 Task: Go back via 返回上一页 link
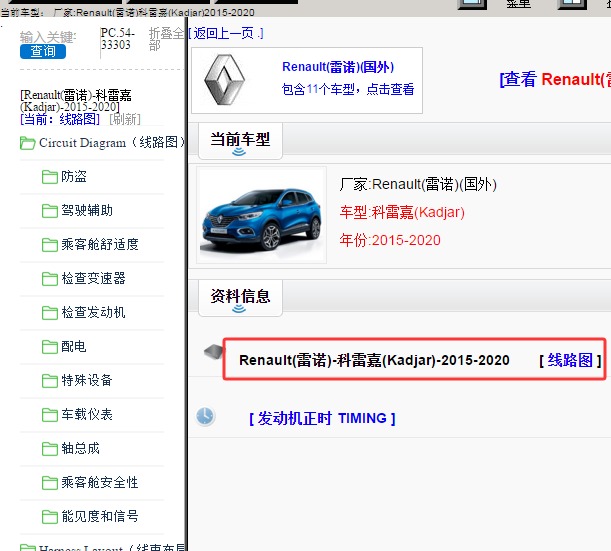pyautogui.click(x=226, y=34)
